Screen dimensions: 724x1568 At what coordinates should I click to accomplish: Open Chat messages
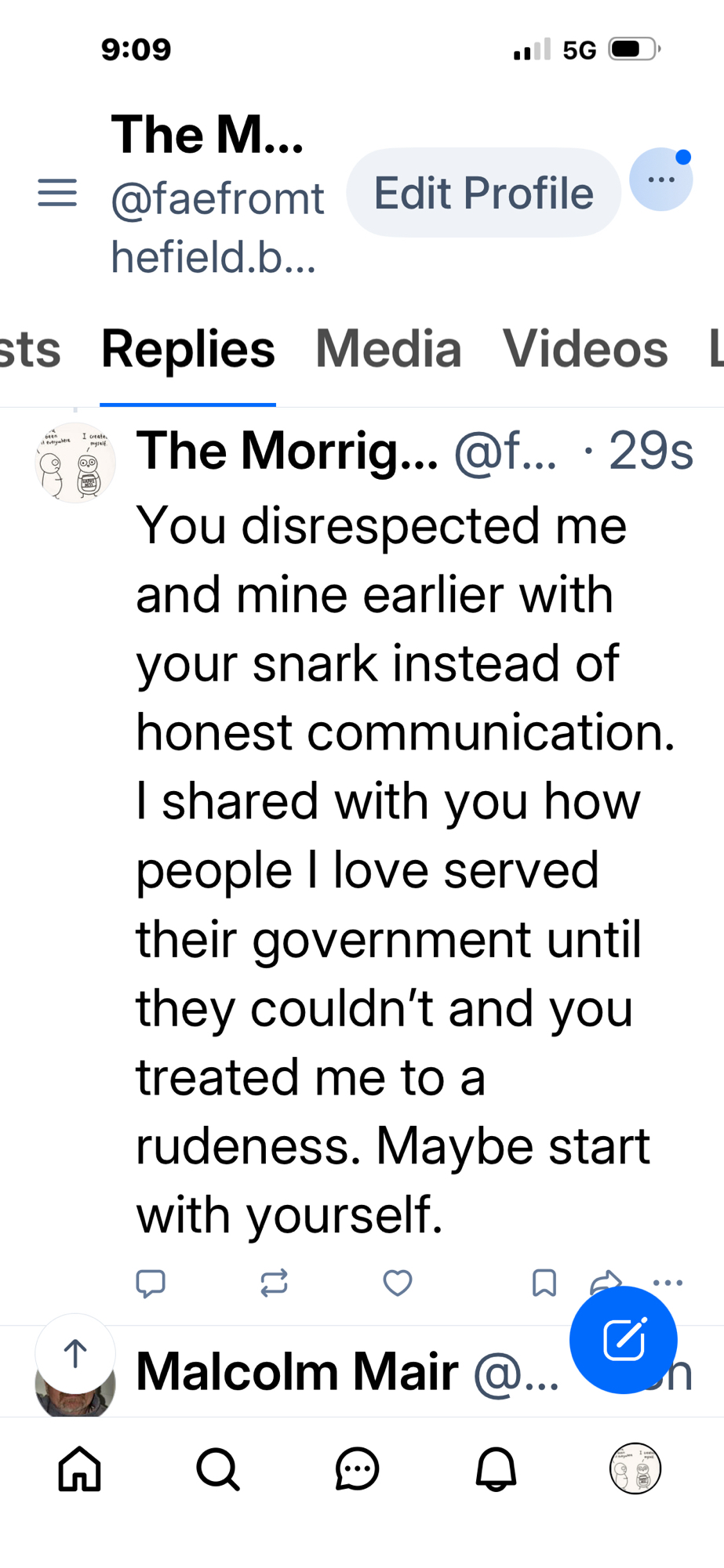click(x=357, y=1468)
